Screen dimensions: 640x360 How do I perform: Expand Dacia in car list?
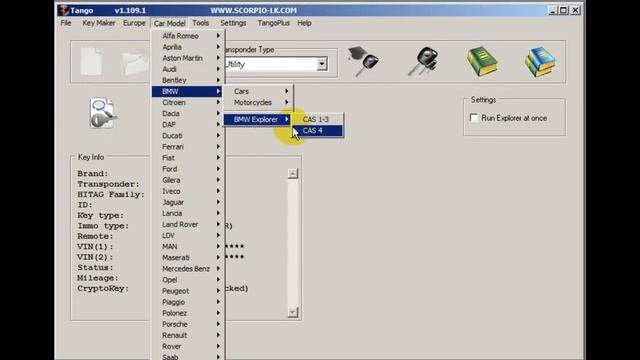pos(188,113)
